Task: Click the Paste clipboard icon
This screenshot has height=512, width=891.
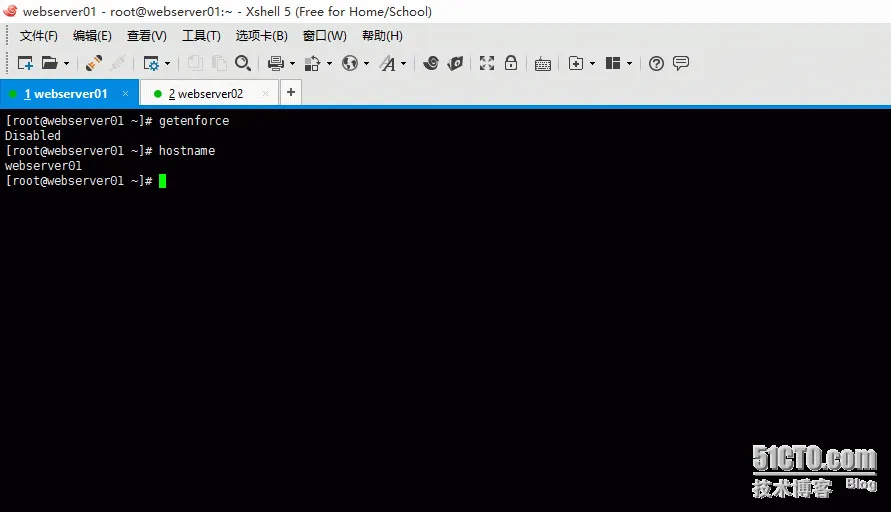Action: pyautogui.click(x=219, y=63)
